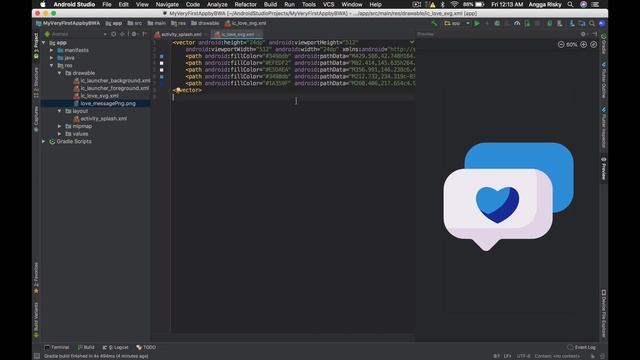
Task: Select the ic_love_svg.xml editor tab
Action: coord(237,35)
